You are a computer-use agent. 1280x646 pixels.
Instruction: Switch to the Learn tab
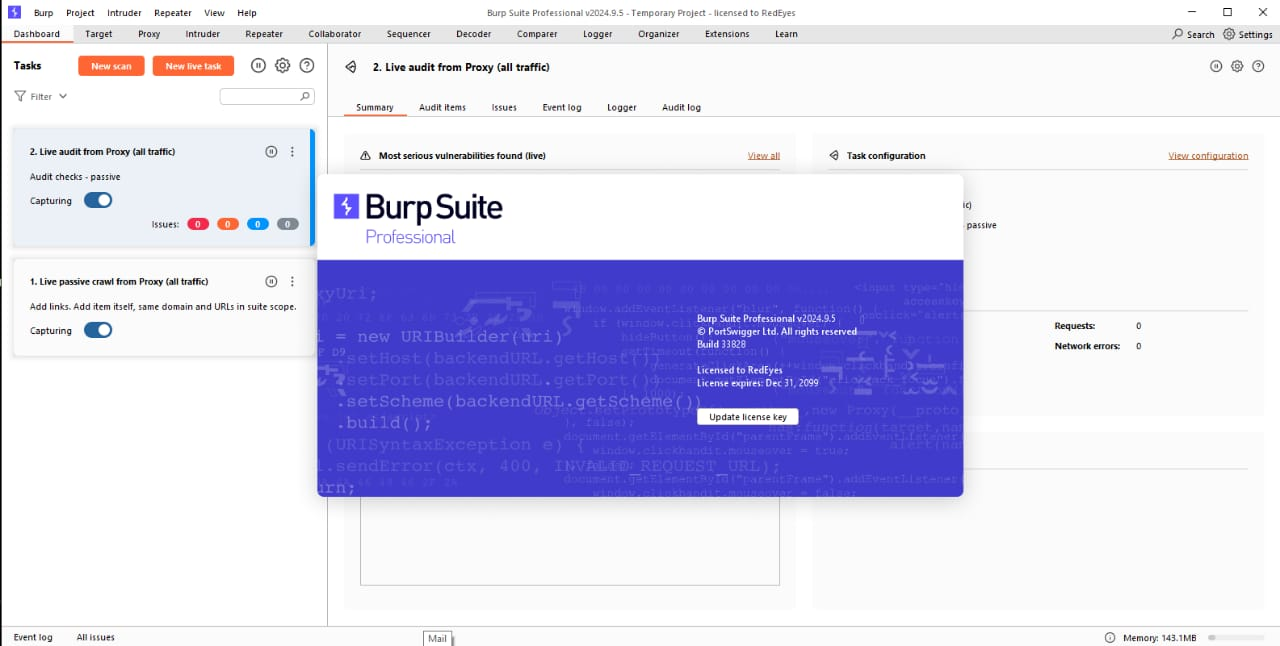tap(787, 34)
